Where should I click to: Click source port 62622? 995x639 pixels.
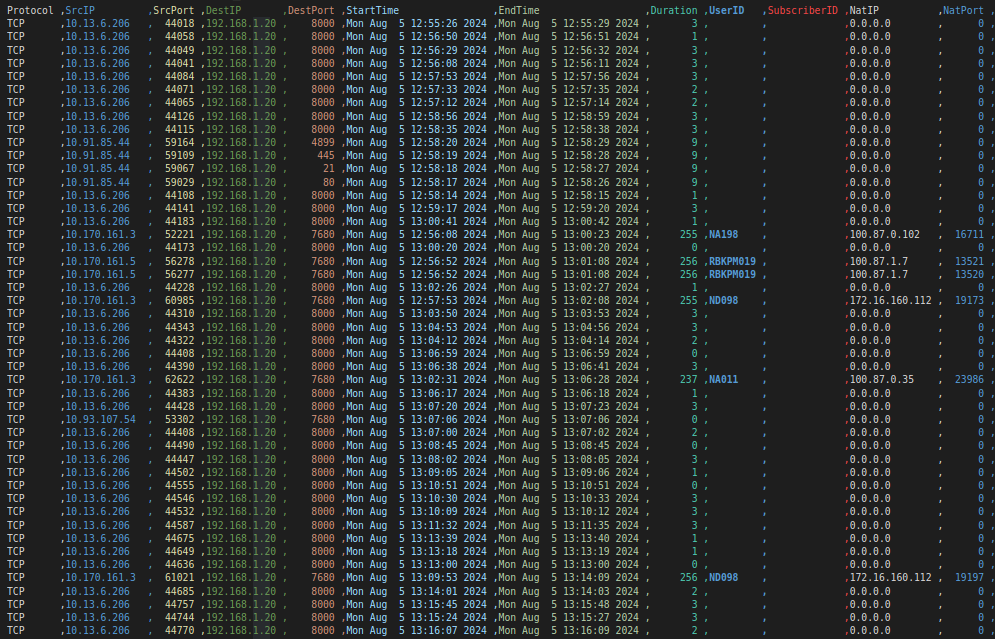point(180,379)
